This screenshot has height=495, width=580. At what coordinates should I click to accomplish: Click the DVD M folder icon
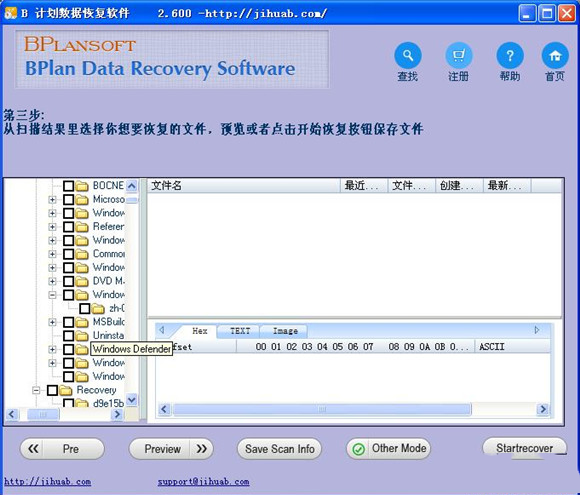[x=82, y=281]
